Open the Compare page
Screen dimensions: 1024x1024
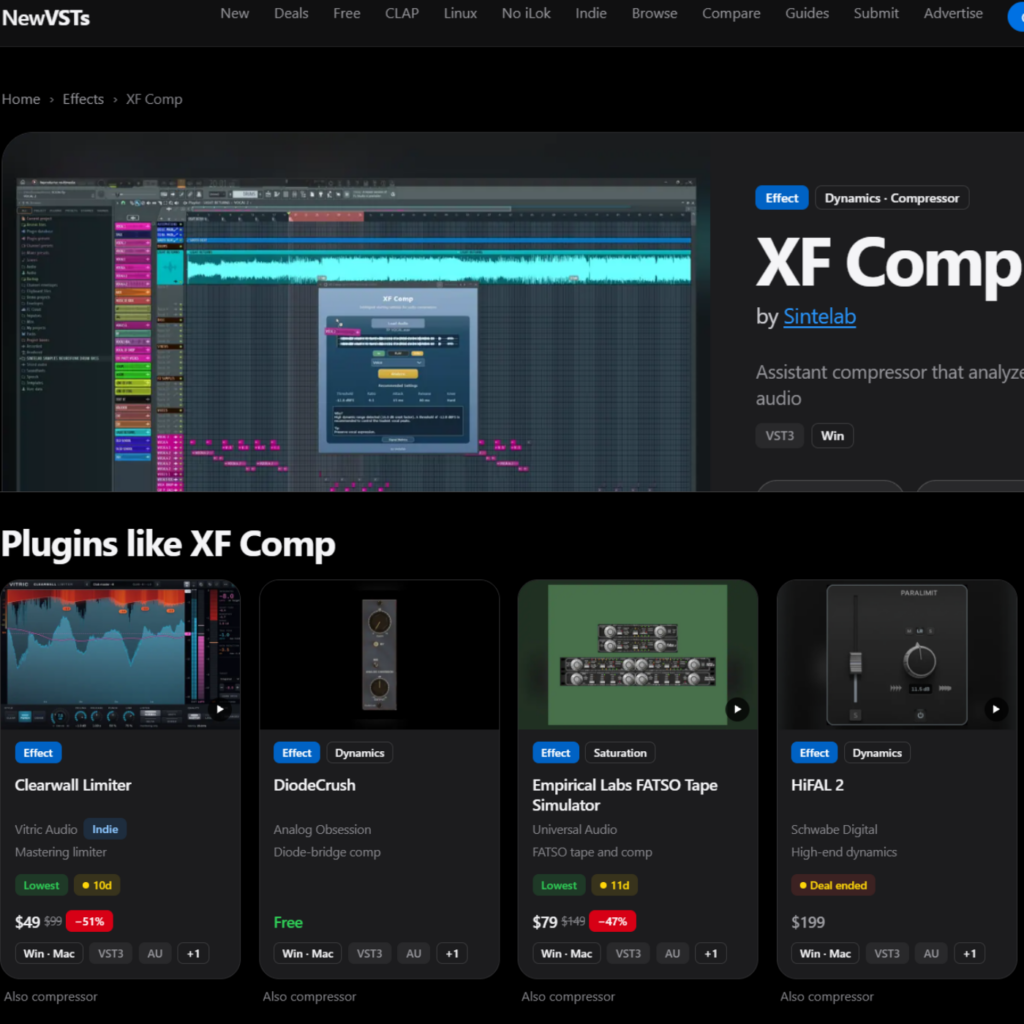[x=731, y=13]
